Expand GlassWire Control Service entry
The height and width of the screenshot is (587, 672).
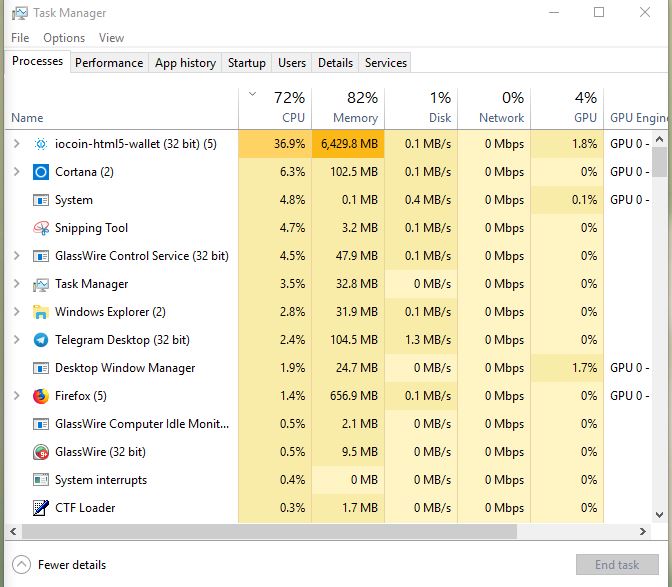[17, 256]
